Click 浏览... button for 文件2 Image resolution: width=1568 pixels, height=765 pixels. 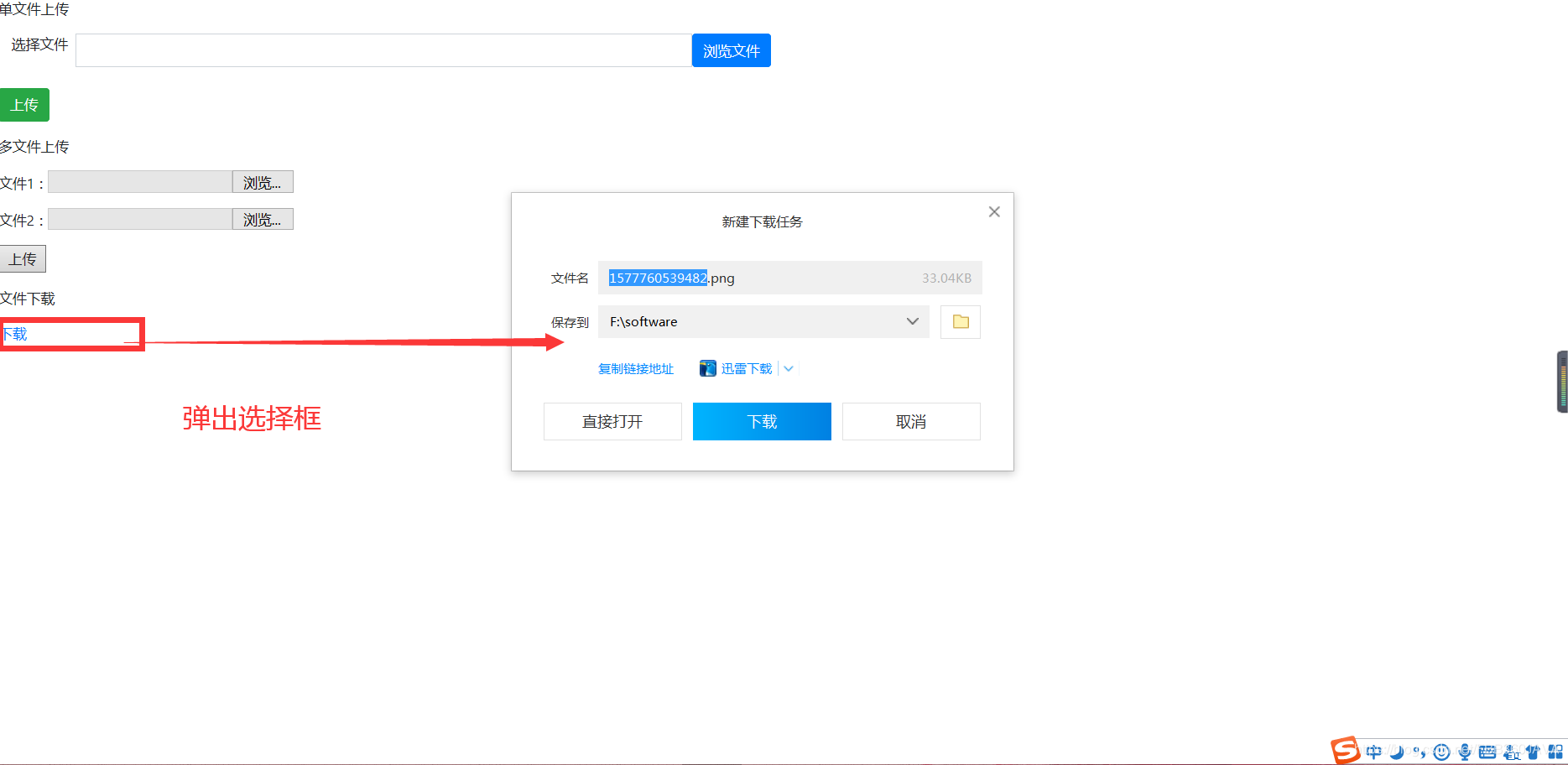(x=263, y=219)
